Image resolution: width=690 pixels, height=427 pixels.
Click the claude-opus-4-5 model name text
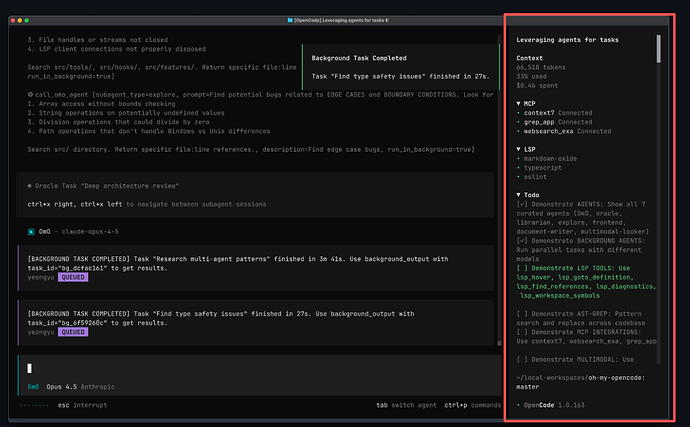point(90,232)
